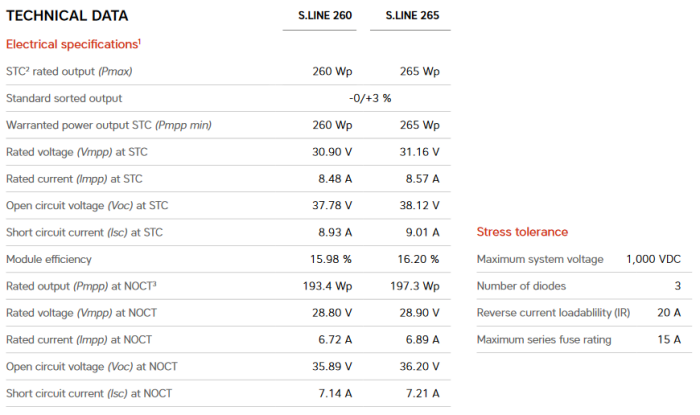Click the STC rated output (Pmax) label

click(x=69, y=71)
